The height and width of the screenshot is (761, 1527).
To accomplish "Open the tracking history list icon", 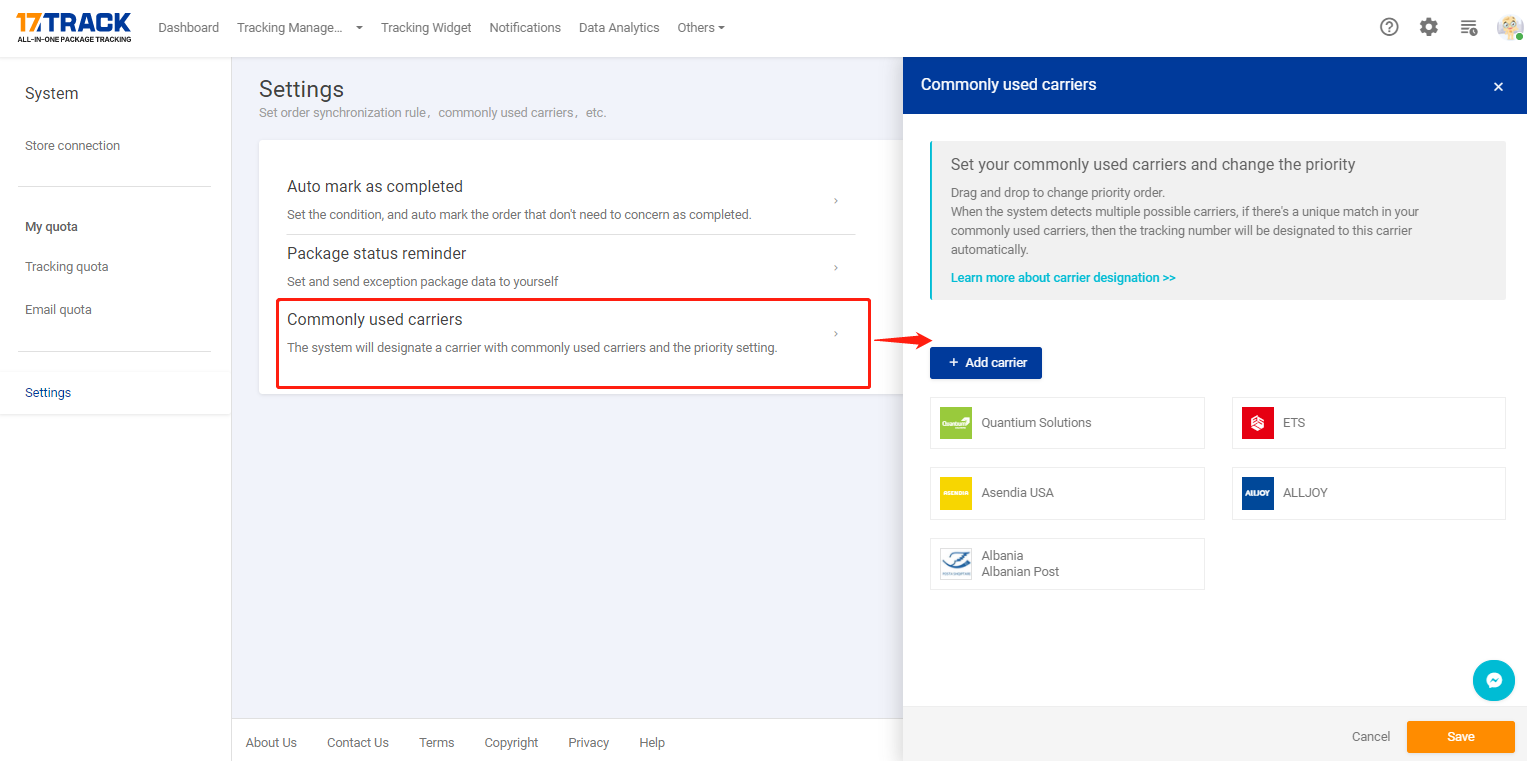I will [1468, 27].
